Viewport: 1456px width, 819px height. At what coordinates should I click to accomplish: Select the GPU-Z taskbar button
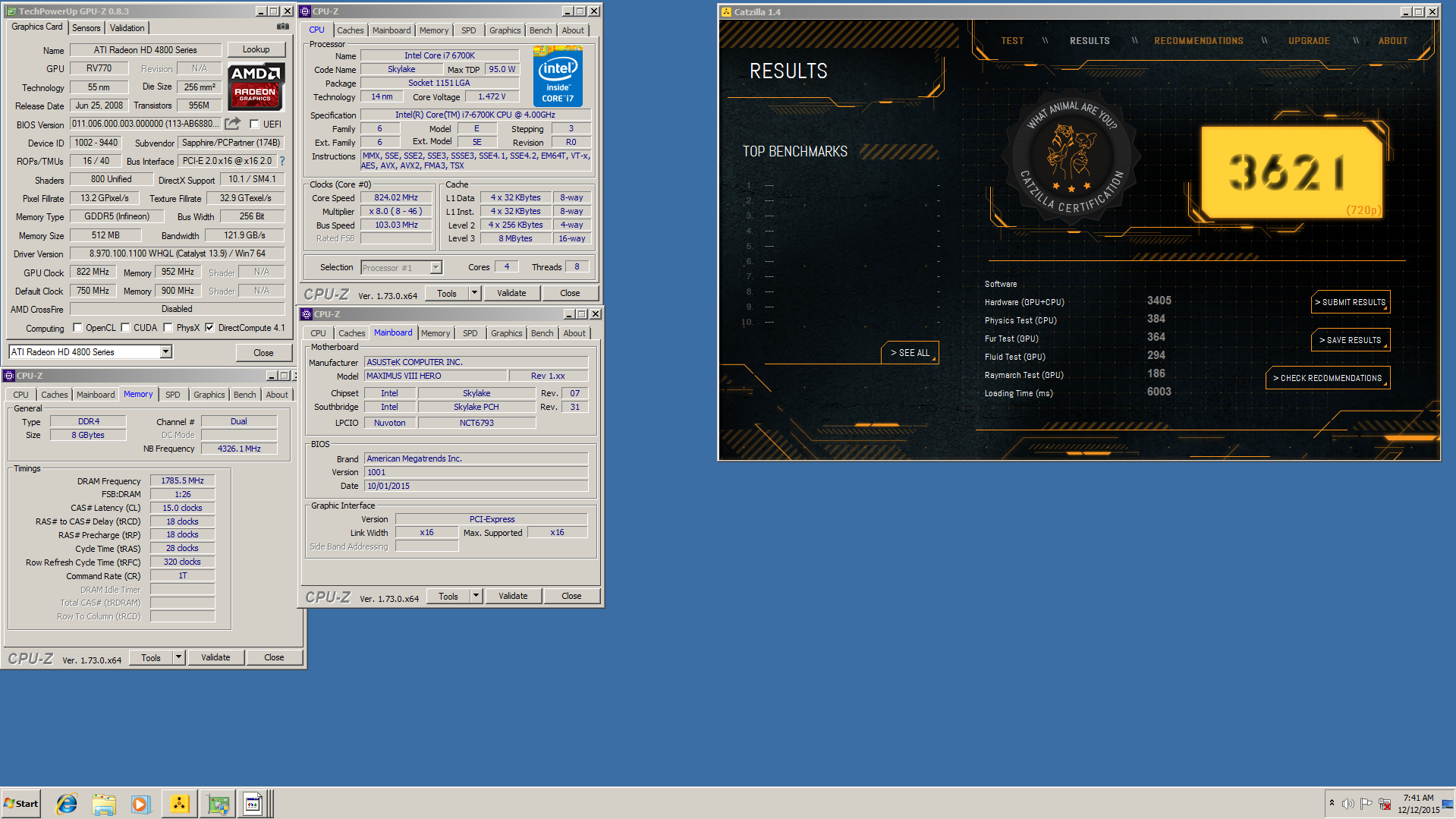tap(219, 804)
